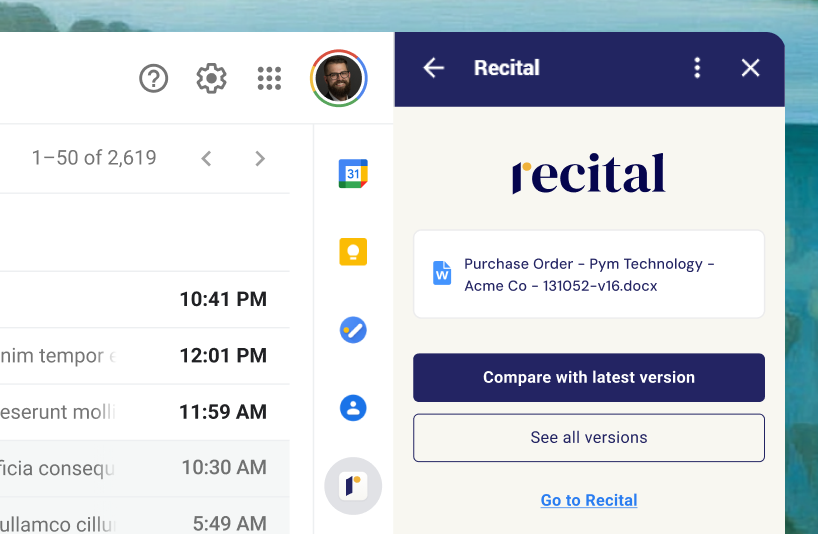Toggle Recital add-on icon in side panel
The width and height of the screenshot is (818, 534).
click(x=353, y=486)
